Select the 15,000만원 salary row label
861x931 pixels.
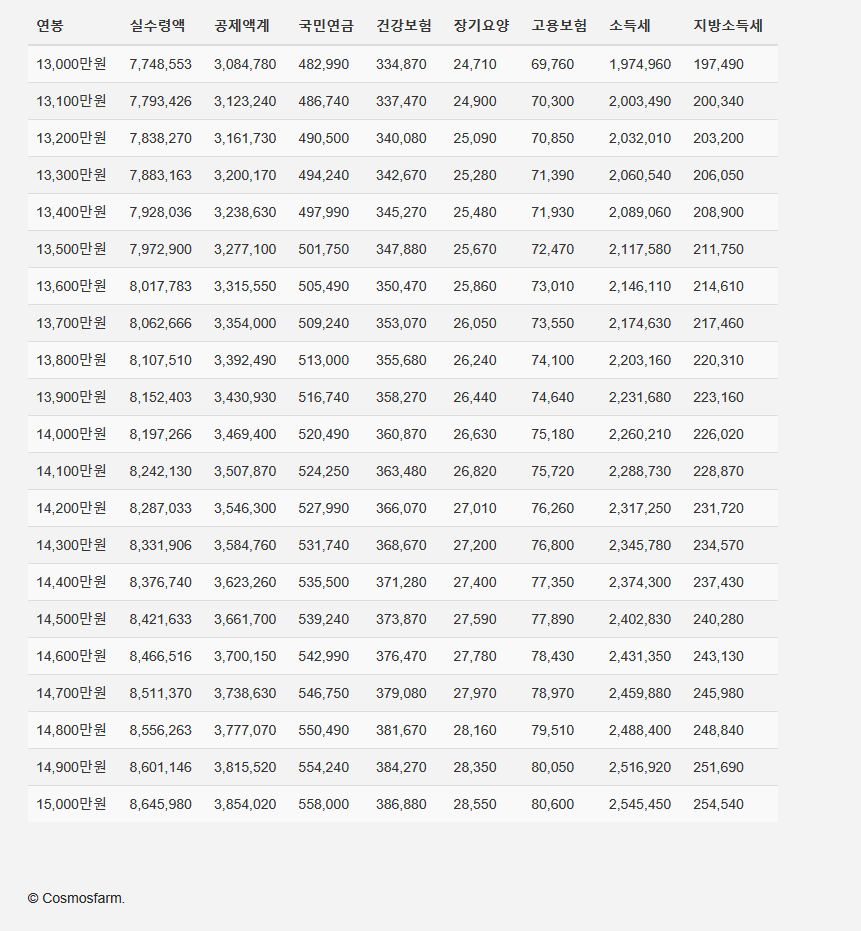click(x=71, y=804)
